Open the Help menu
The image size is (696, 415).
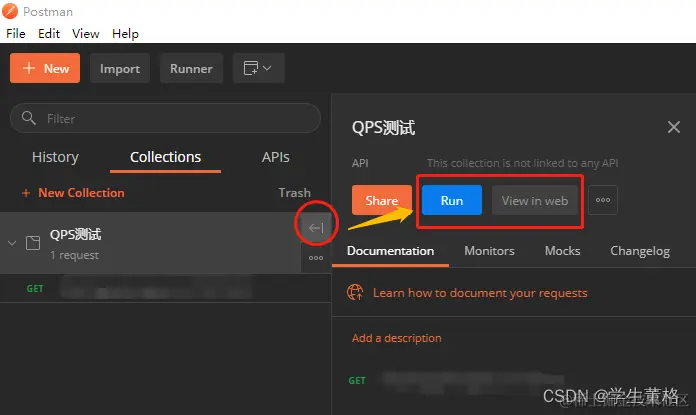125,34
